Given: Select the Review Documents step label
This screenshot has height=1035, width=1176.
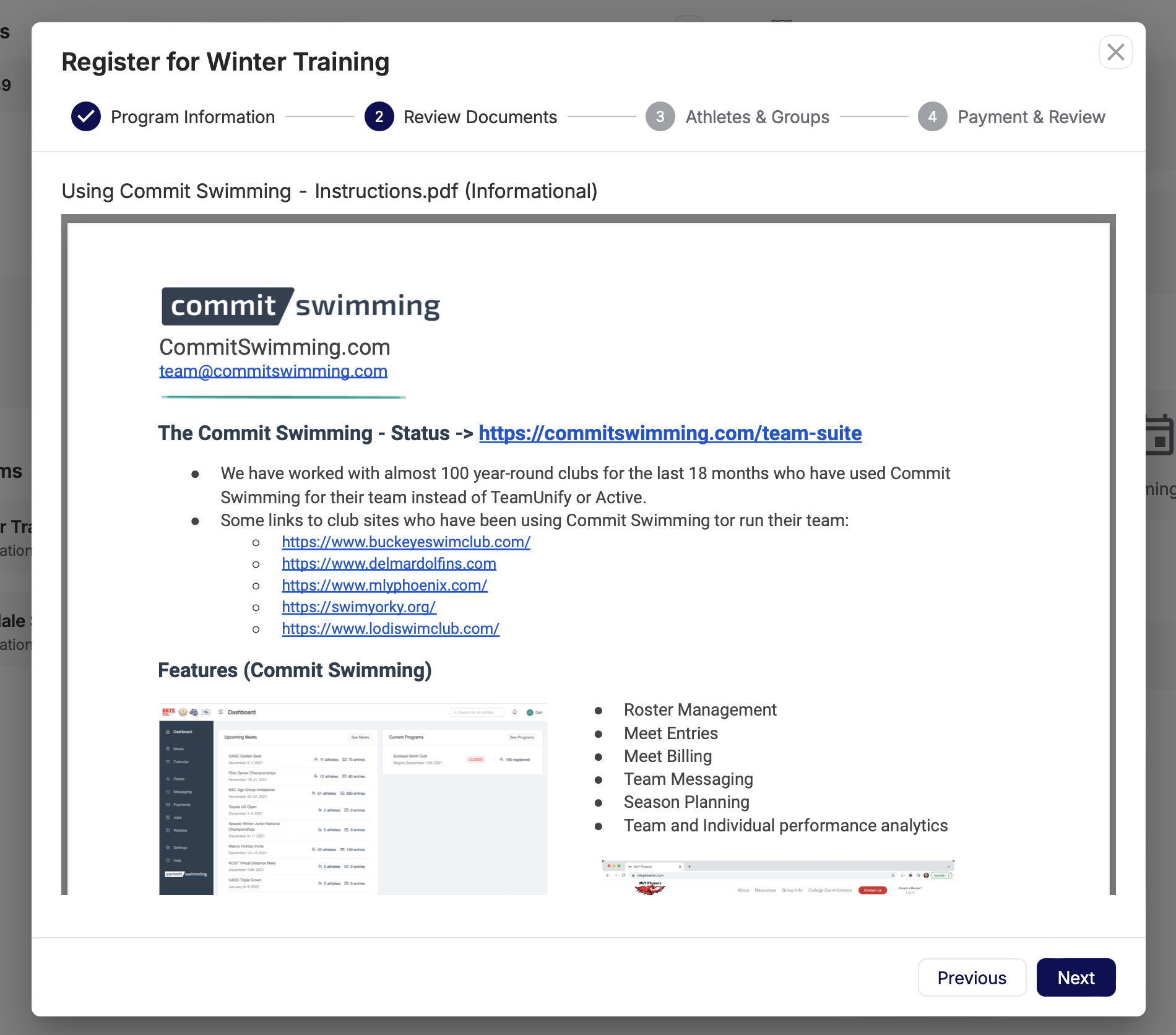Looking at the screenshot, I should click(480, 117).
